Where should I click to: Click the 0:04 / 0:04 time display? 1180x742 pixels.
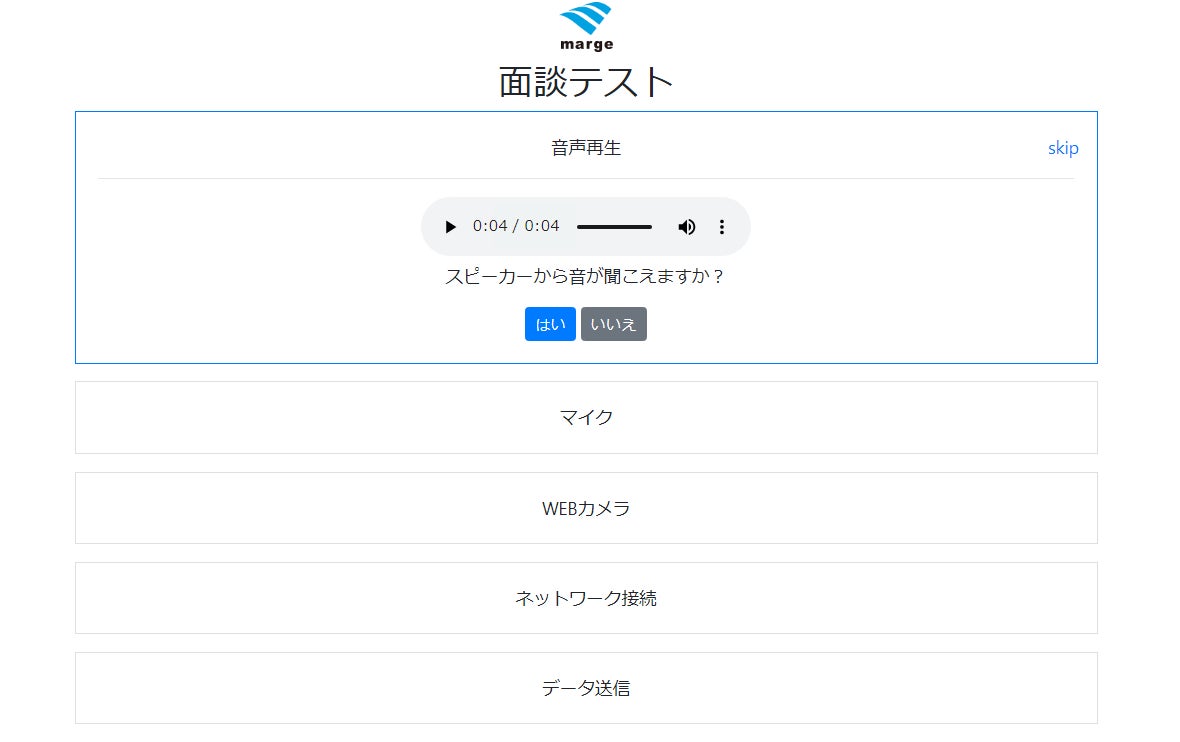pyautogui.click(x=515, y=226)
